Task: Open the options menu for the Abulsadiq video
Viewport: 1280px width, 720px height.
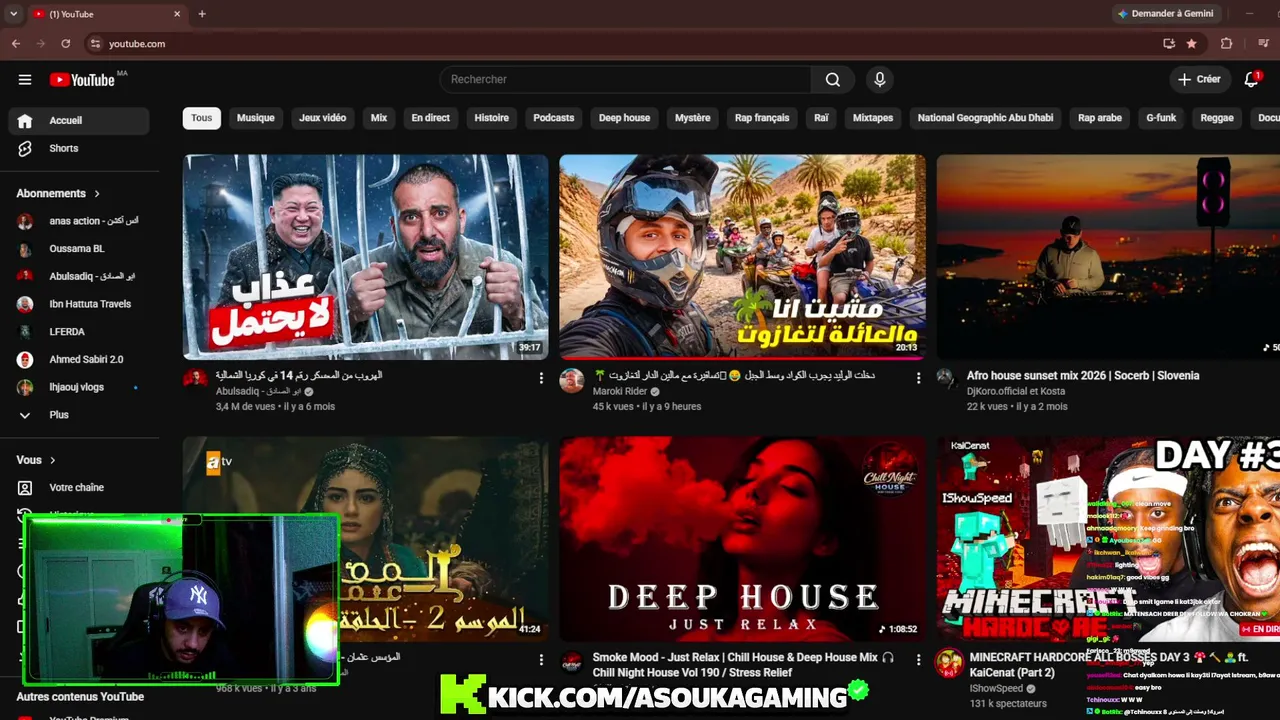Action: point(541,378)
